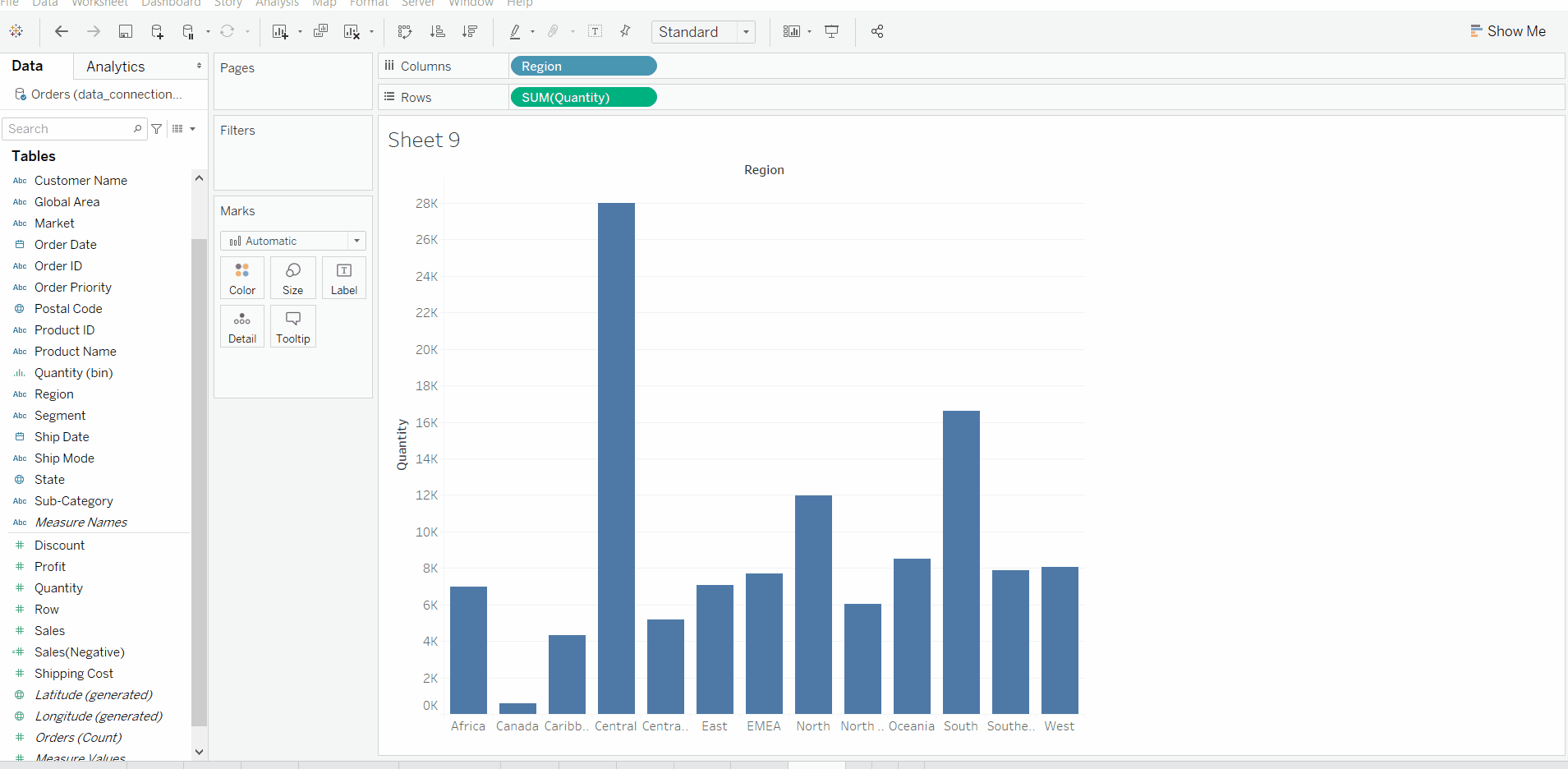Click the Share workbook icon
The height and width of the screenshot is (769, 1568).
tap(876, 31)
